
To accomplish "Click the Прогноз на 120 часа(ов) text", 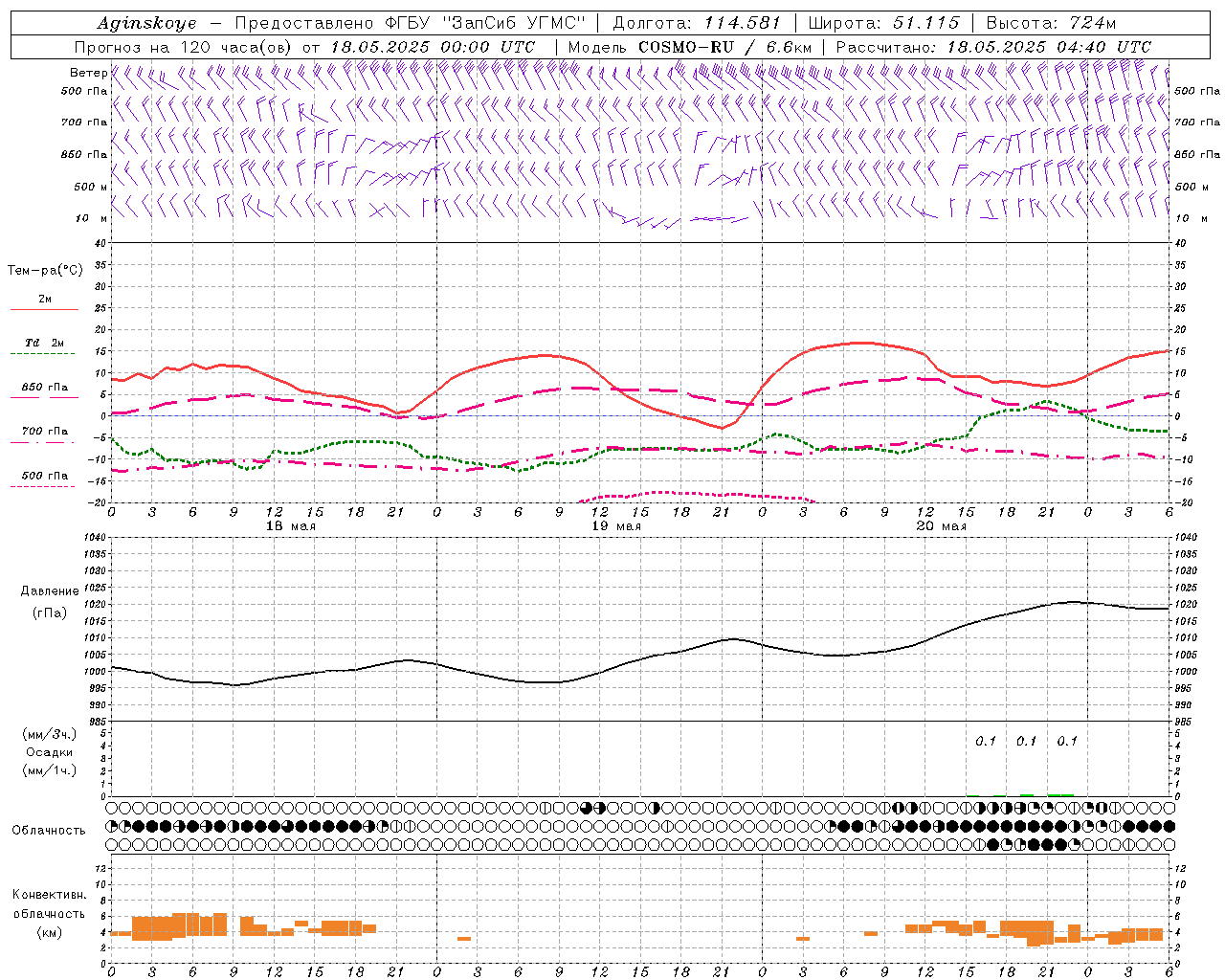I will coord(186,47).
